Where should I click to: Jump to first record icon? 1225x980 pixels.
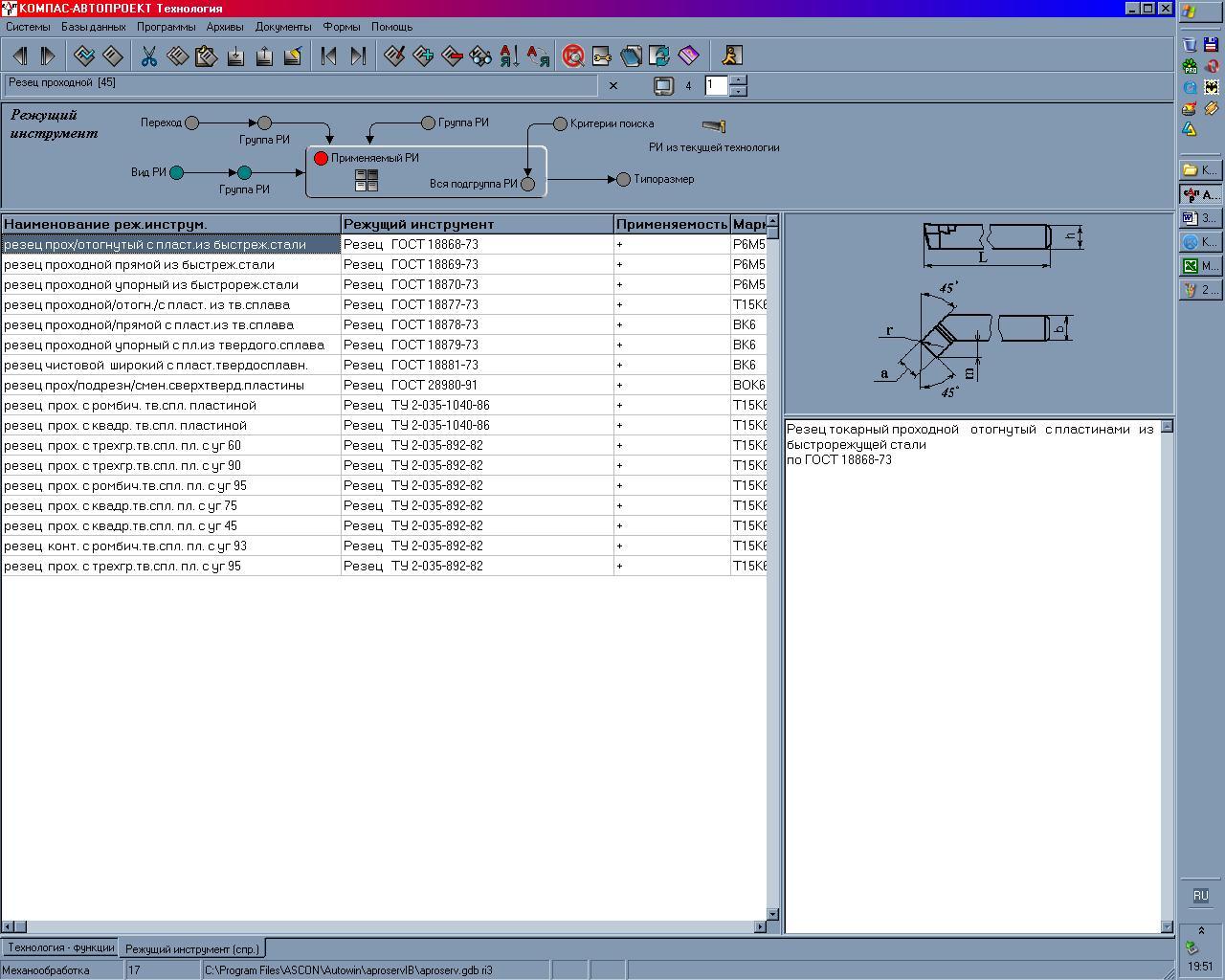[329, 56]
